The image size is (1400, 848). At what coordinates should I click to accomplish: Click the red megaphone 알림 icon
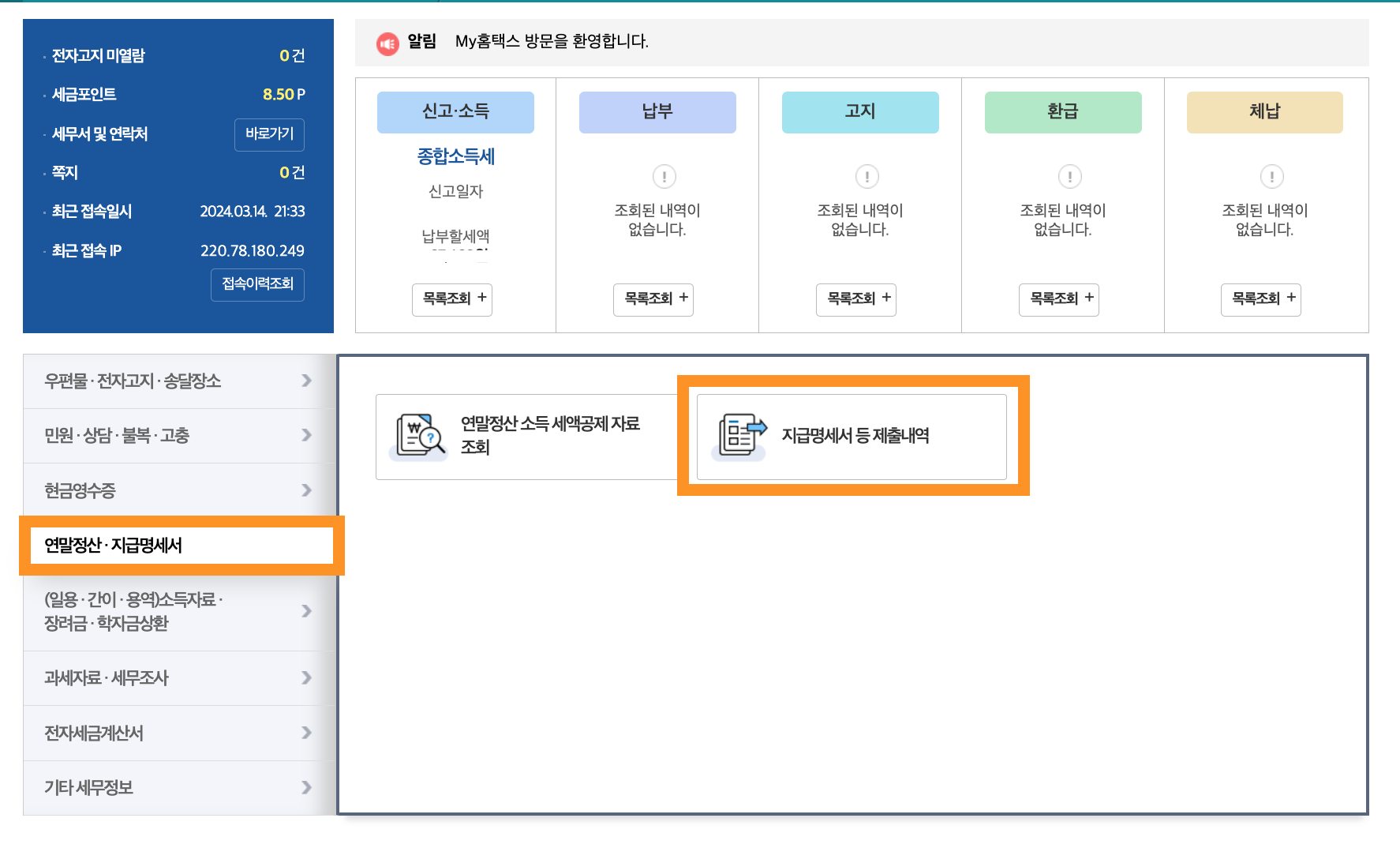pyautogui.click(x=387, y=44)
